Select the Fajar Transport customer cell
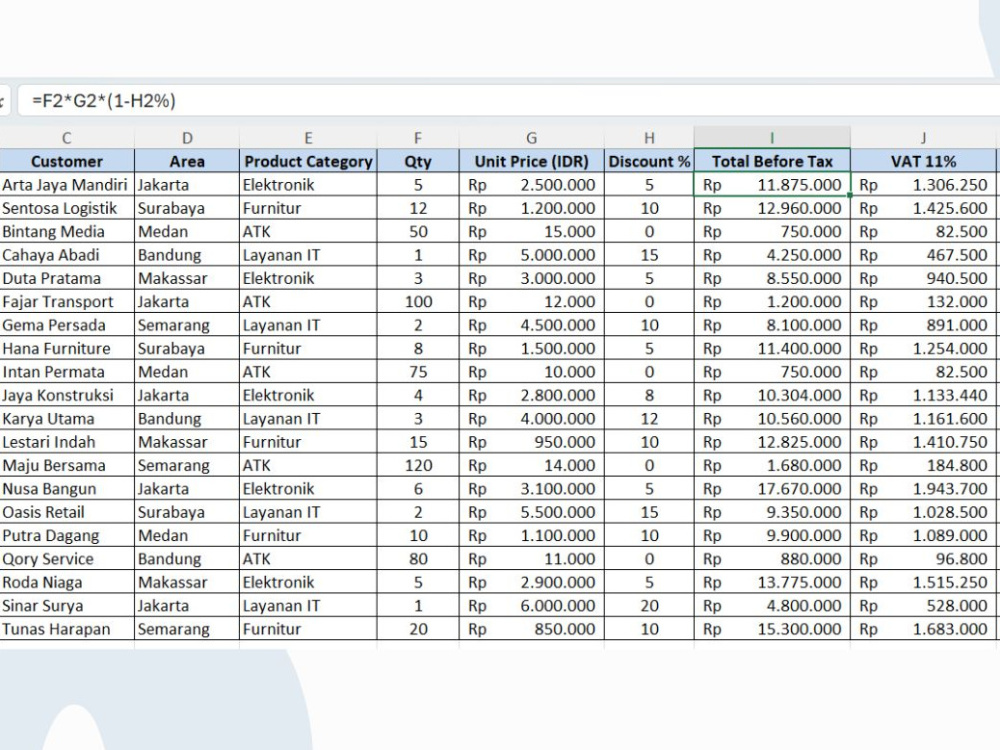Image resolution: width=1000 pixels, height=750 pixels. 67,302
